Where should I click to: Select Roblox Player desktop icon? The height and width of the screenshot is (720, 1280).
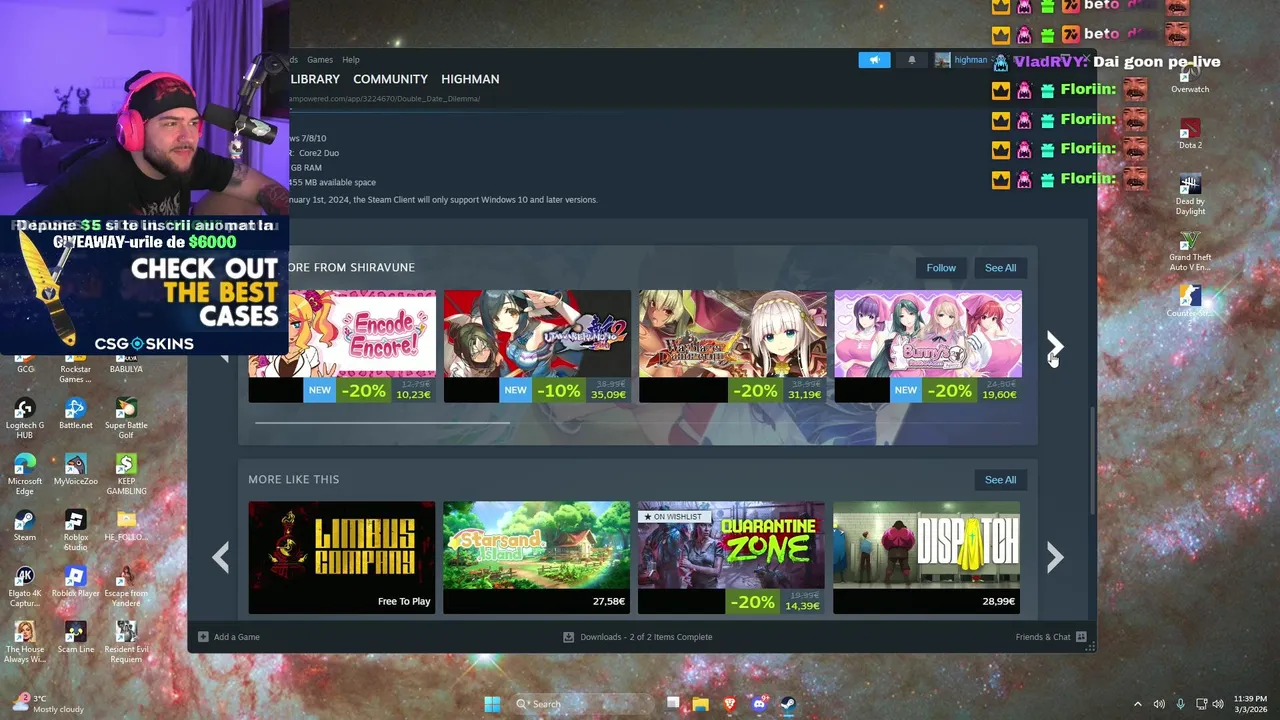tap(75, 581)
